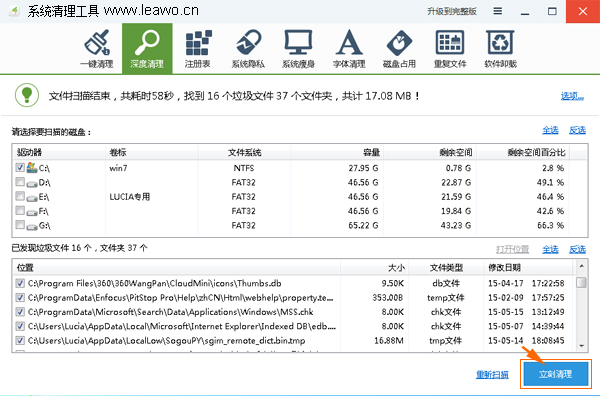Click 打开位置 open location link
This screenshot has width=600, height=396.
point(512,249)
